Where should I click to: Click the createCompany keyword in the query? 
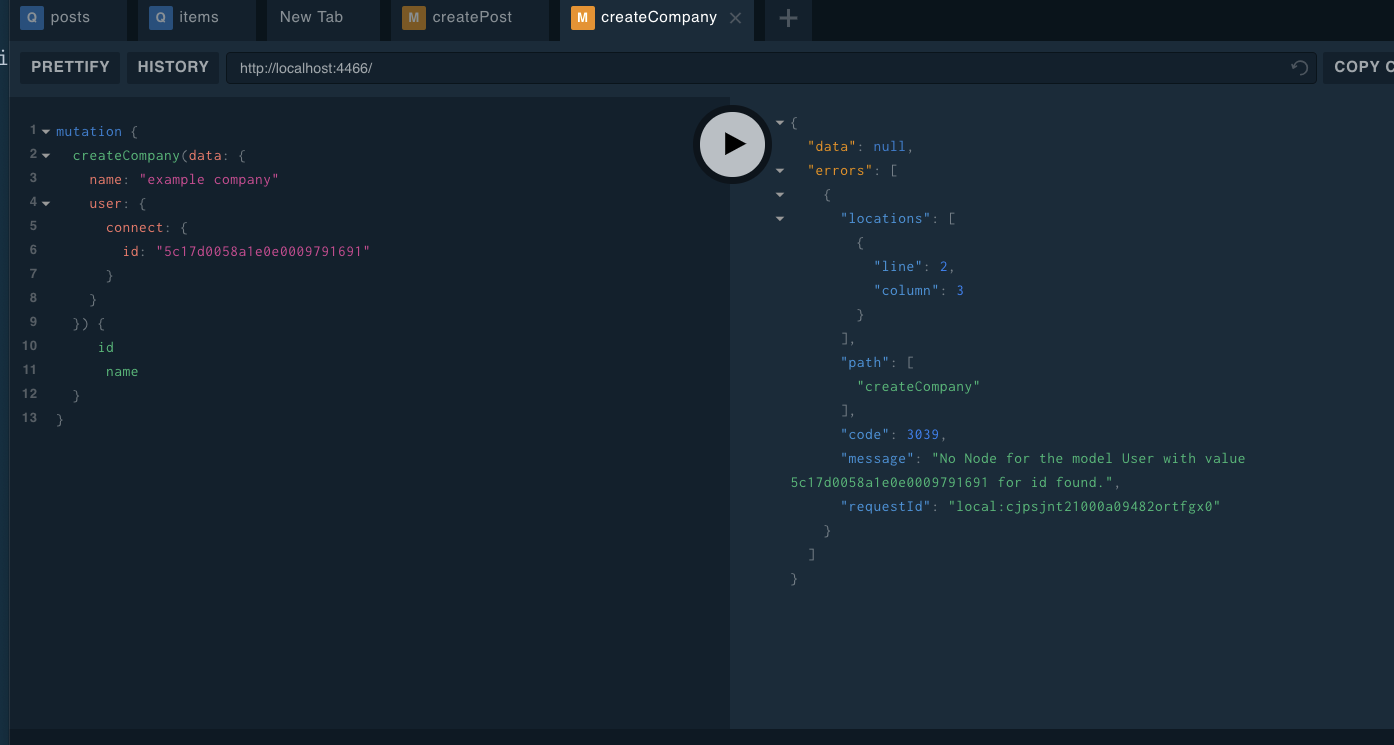click(127, 156)
